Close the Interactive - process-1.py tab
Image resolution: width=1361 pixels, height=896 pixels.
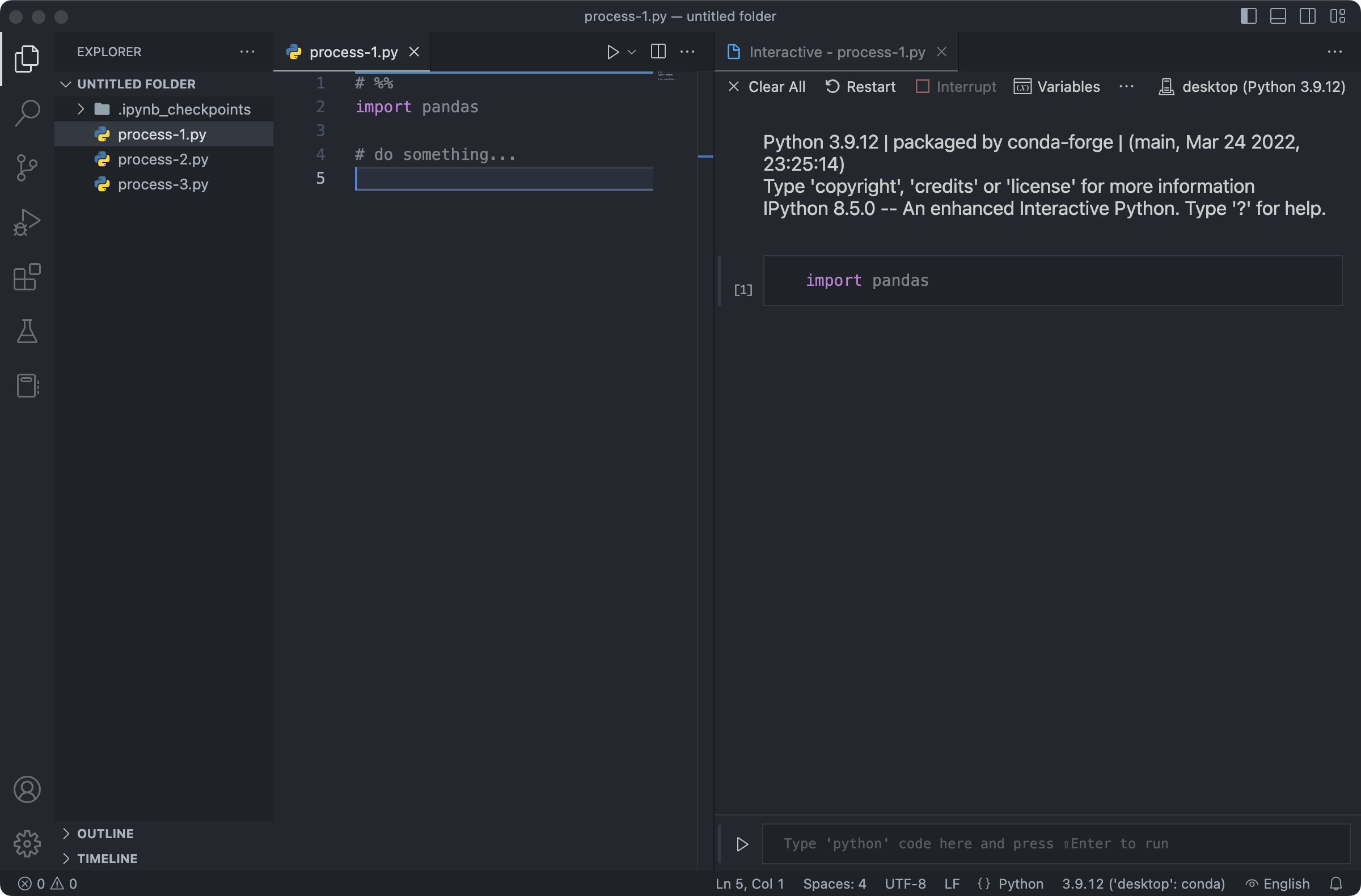pos(941,52)
